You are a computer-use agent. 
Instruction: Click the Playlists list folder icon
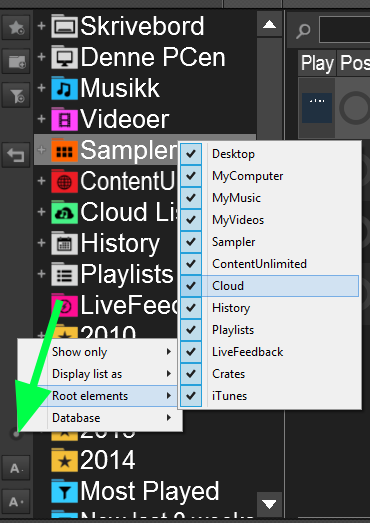click(64, 274)
